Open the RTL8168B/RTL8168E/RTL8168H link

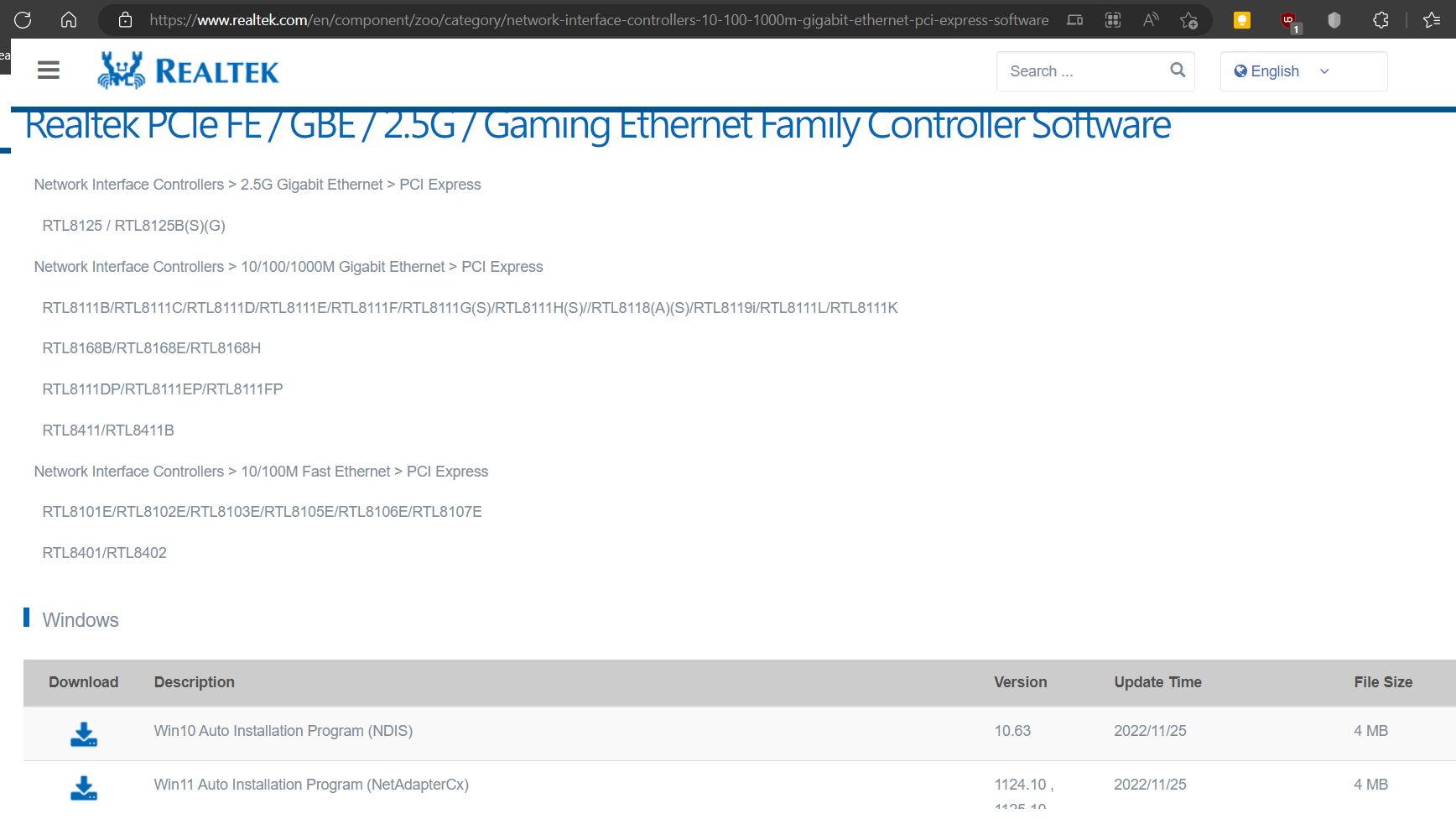(x=152, y=348)
